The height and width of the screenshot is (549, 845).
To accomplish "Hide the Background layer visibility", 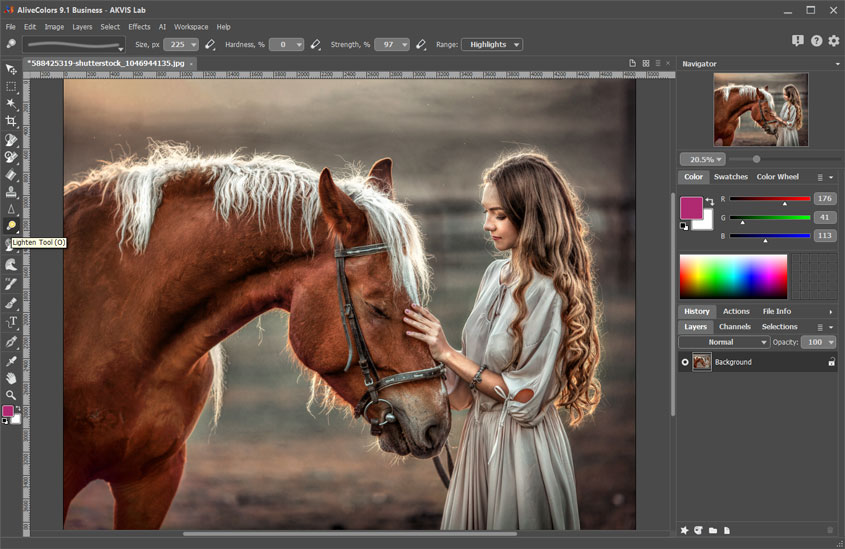I will tap(685, 362).
